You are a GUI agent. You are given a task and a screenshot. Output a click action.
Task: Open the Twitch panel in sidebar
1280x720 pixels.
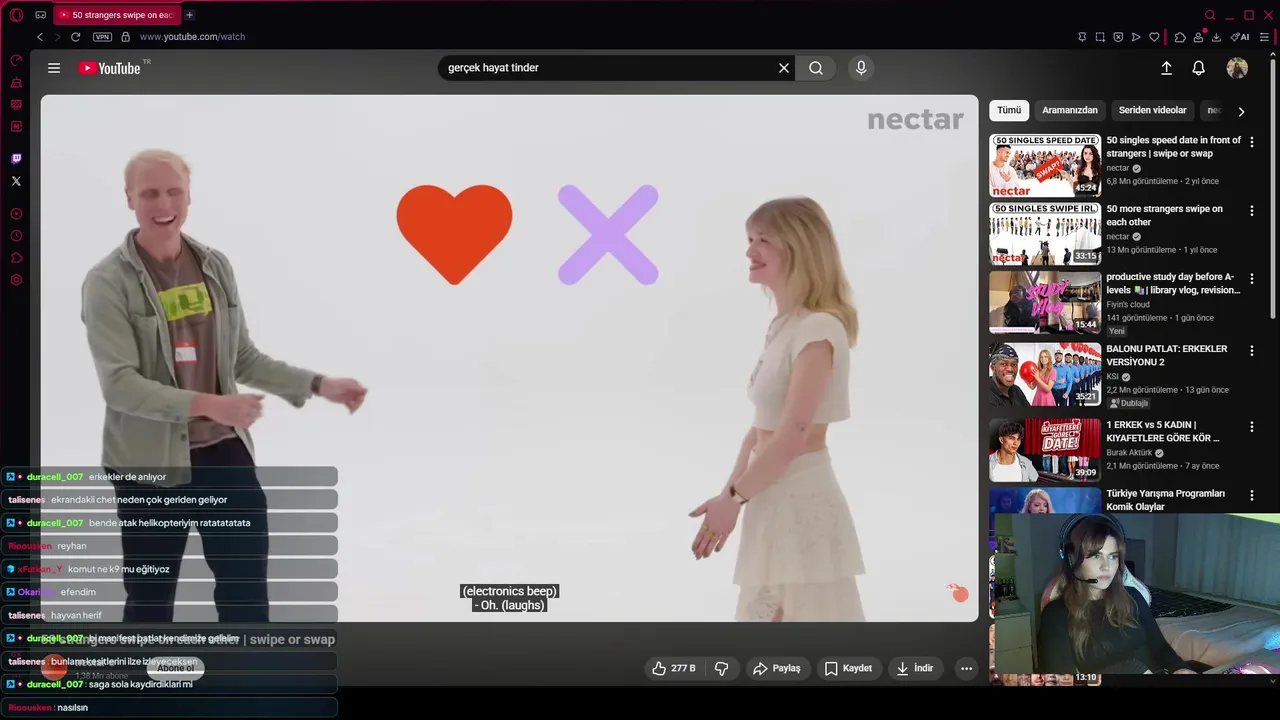point(16,158)
